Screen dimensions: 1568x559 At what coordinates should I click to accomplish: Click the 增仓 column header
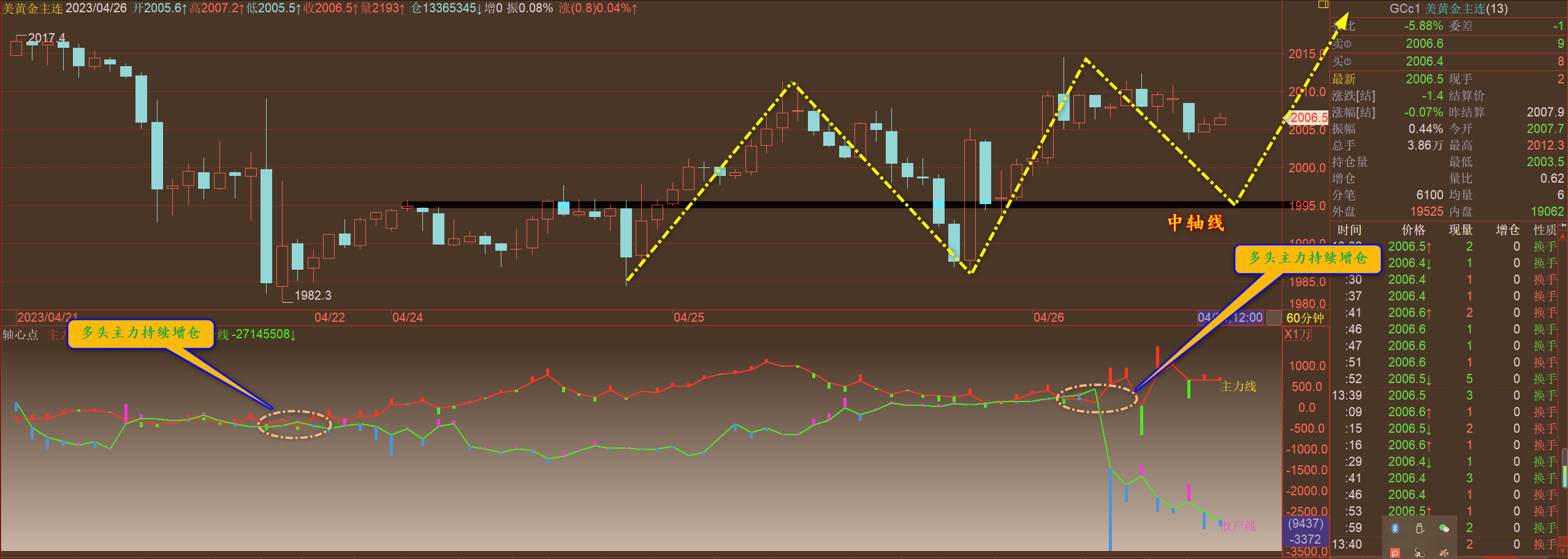(1507, 230)
